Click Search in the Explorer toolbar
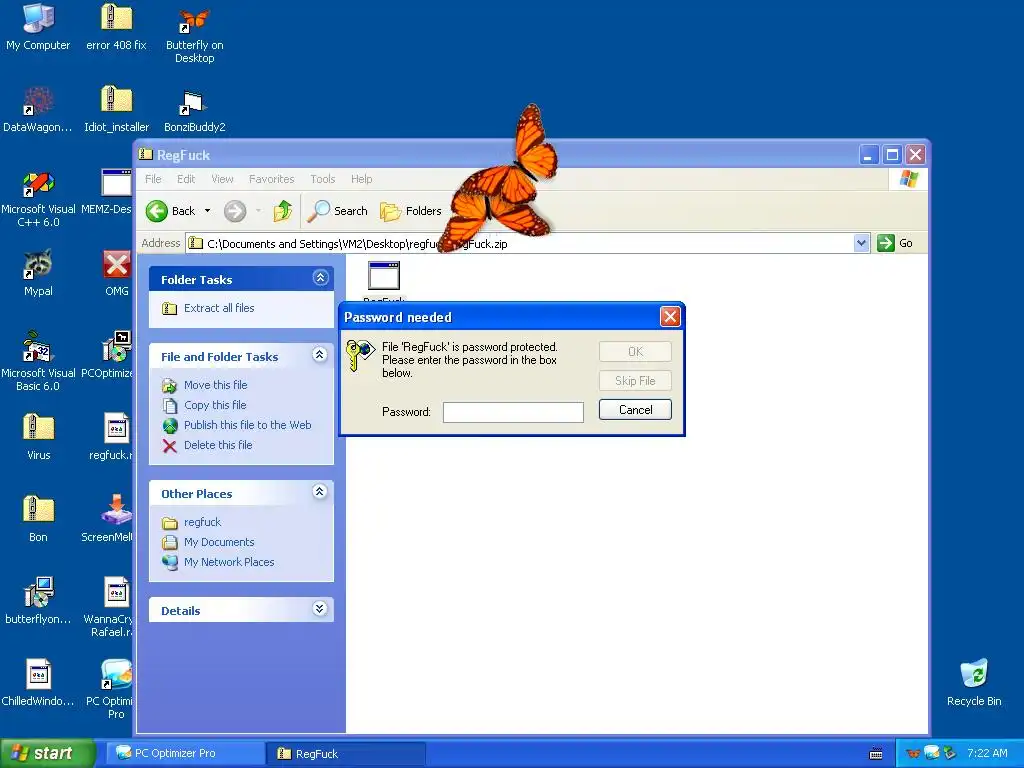 (338, 211)
